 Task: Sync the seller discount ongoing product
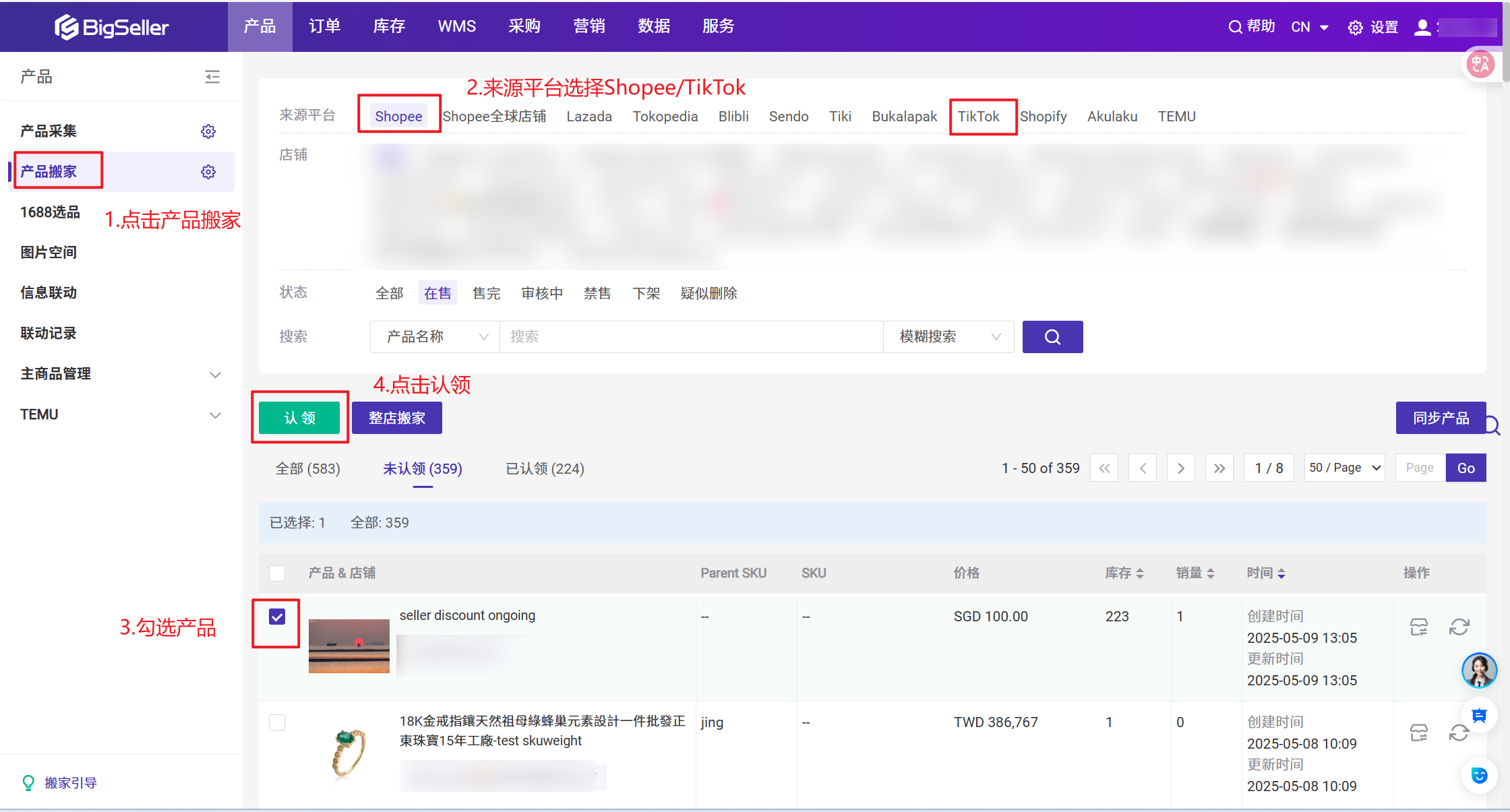(1459, 627)
